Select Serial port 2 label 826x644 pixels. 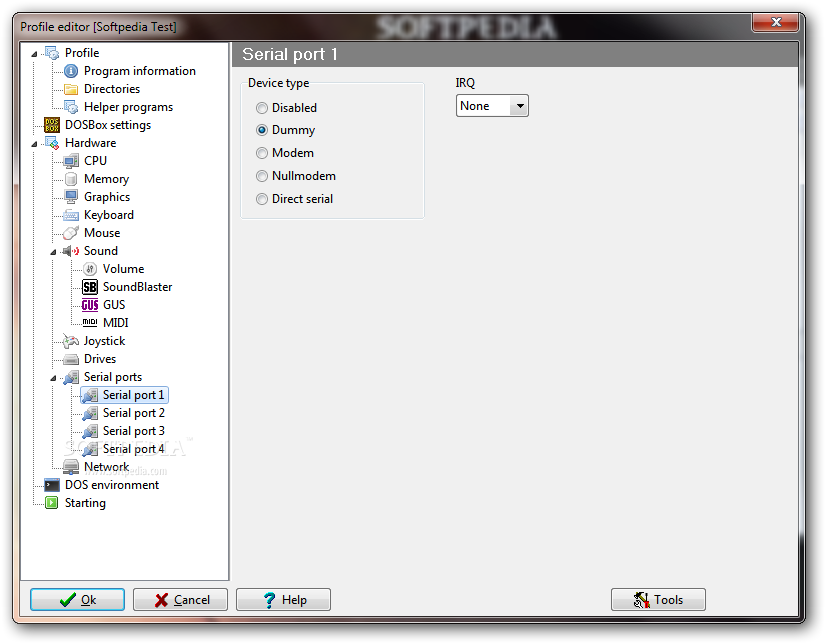[134, 413]
